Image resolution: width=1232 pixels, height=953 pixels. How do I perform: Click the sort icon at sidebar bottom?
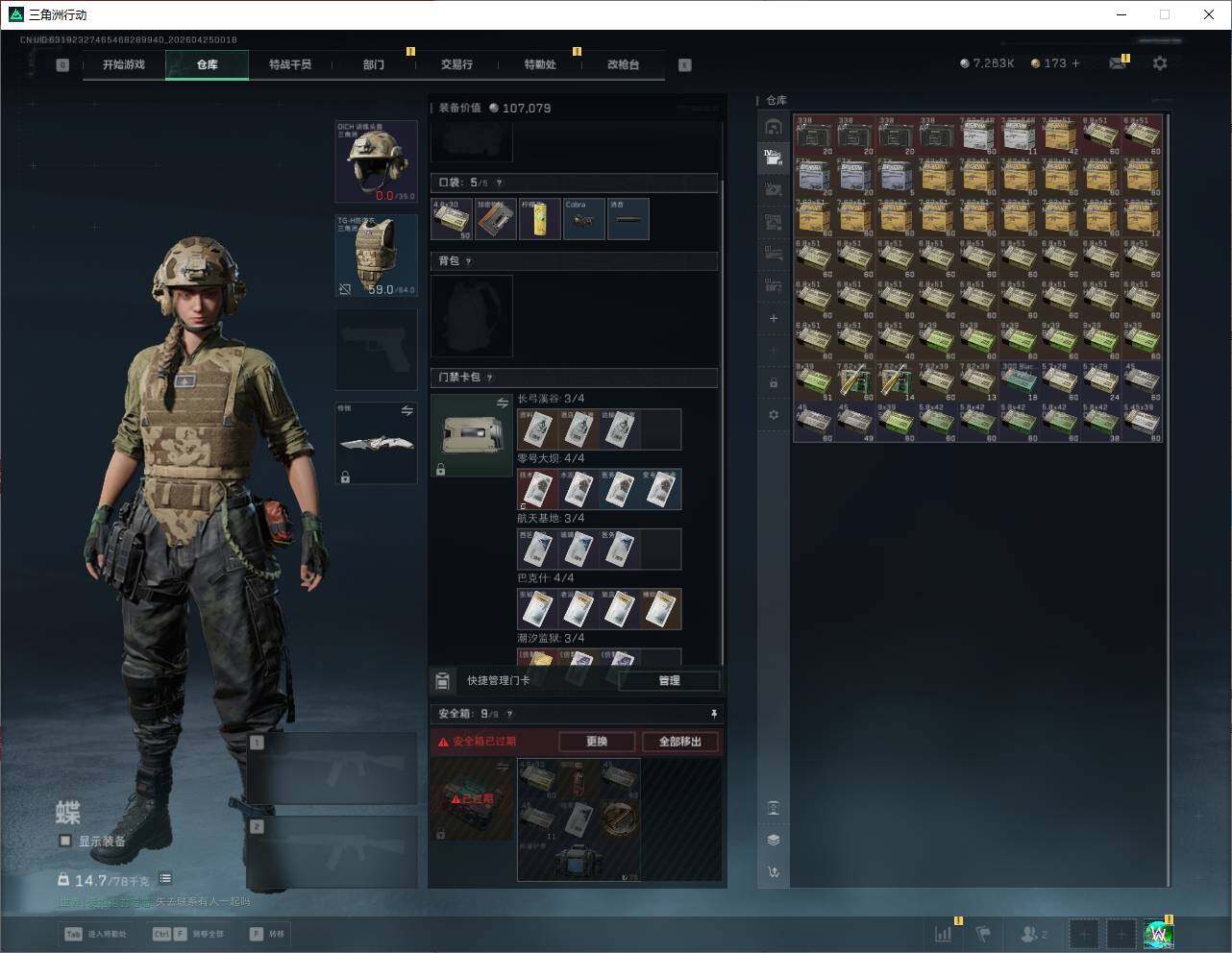[x=774, y=872]
